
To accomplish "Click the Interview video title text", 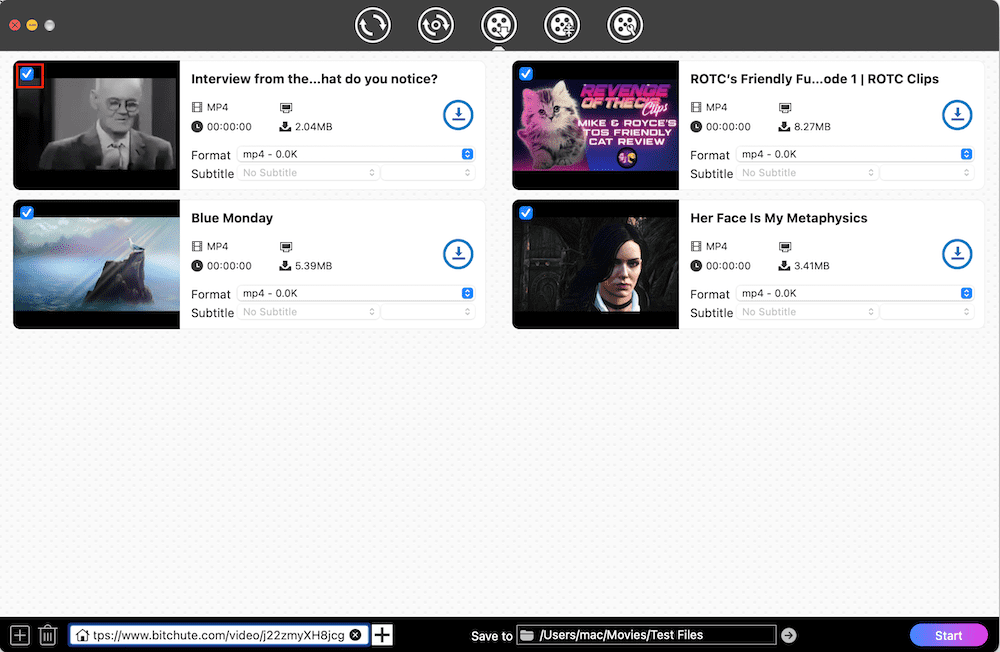I will pyautogui.click(x=314, y=79).
